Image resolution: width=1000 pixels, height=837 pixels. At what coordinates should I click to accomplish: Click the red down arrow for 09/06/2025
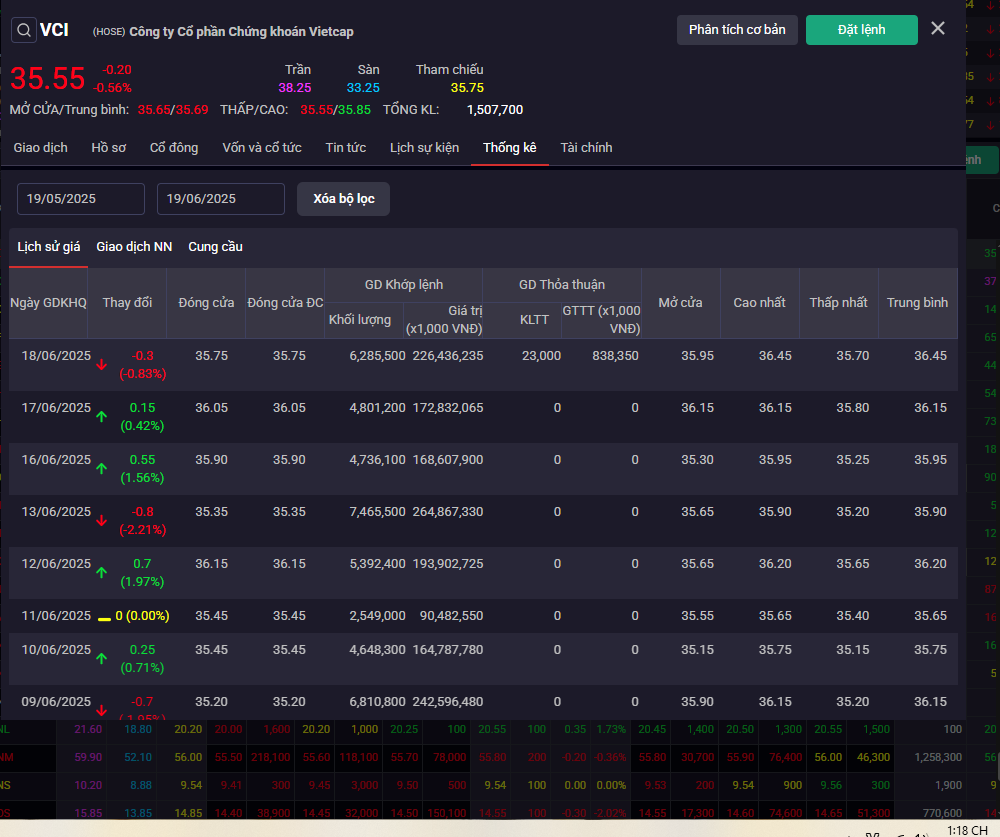click(101, 710)
